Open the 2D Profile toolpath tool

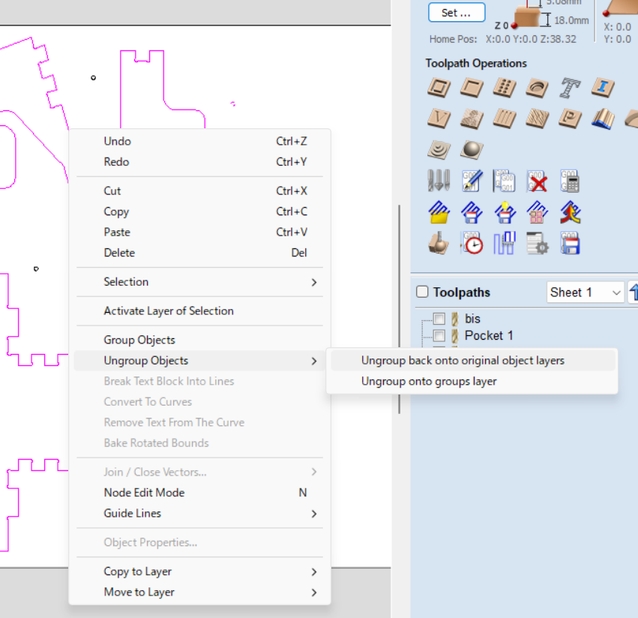coord(439,87)
